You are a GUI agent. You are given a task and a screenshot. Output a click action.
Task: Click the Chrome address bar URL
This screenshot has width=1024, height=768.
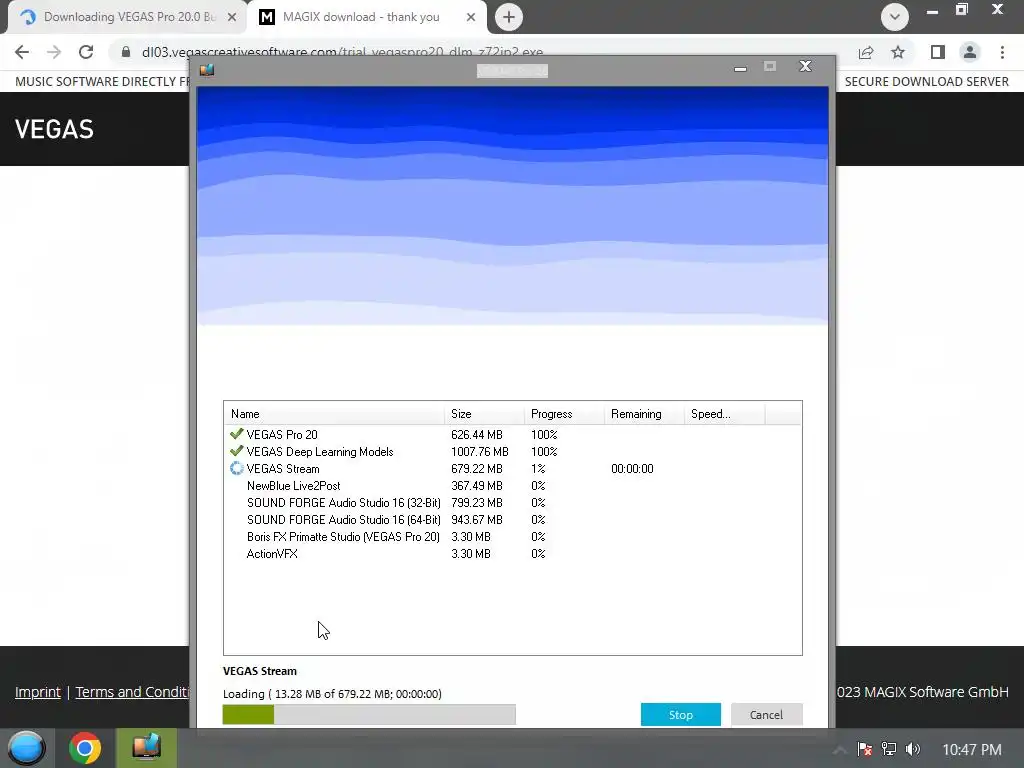(342, 52)
